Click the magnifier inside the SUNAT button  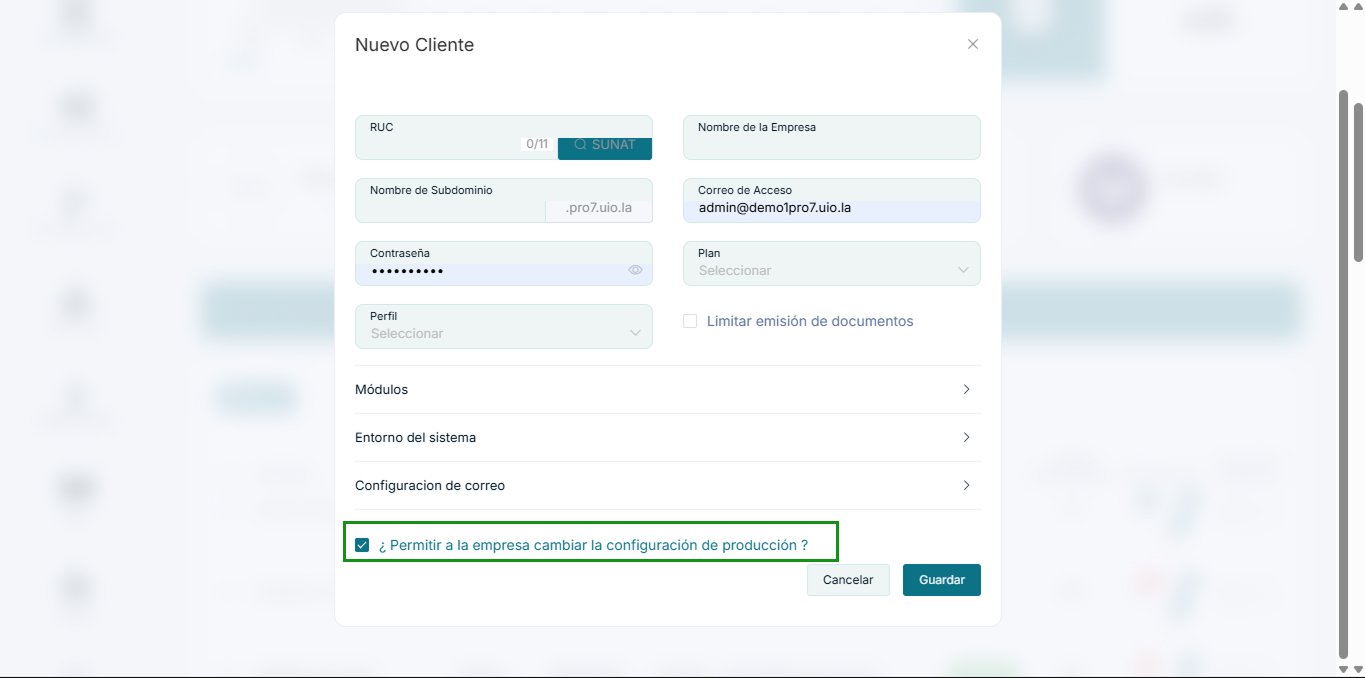point(579,144)
